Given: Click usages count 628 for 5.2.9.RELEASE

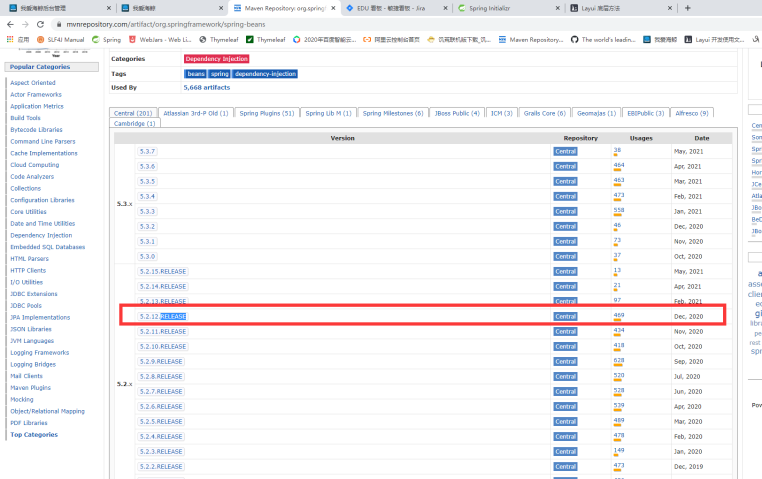Looking at the screenshot, I should pos(618,360).
